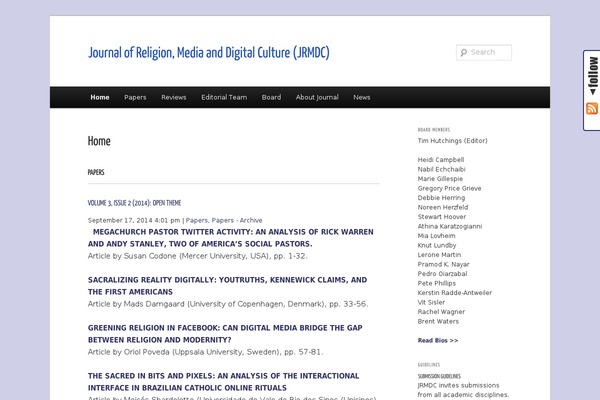Viewport: 600px width, 400px height.
Task: Click the Submission Guidelines sidebar heading
Action: (x=439, y=376)
